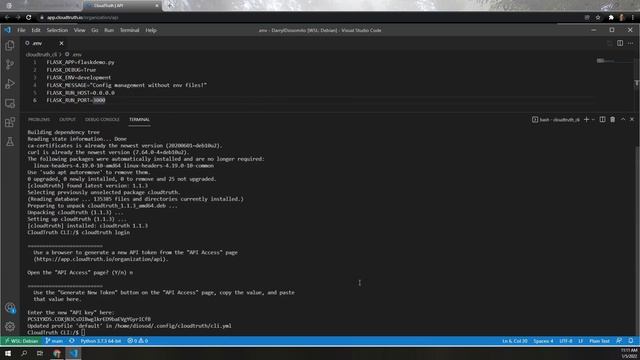Viewport: 640px width, 360px height.
Task: Open the Manage gear icon
Action: pos(10,326)
